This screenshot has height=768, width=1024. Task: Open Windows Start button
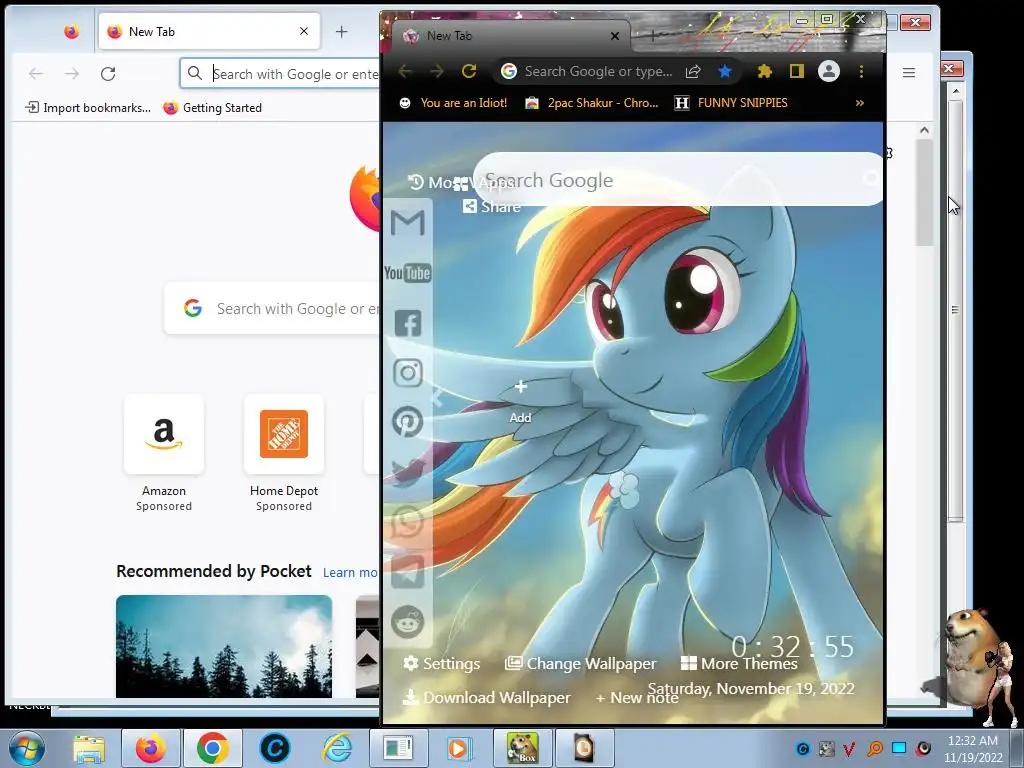(27, 748)
